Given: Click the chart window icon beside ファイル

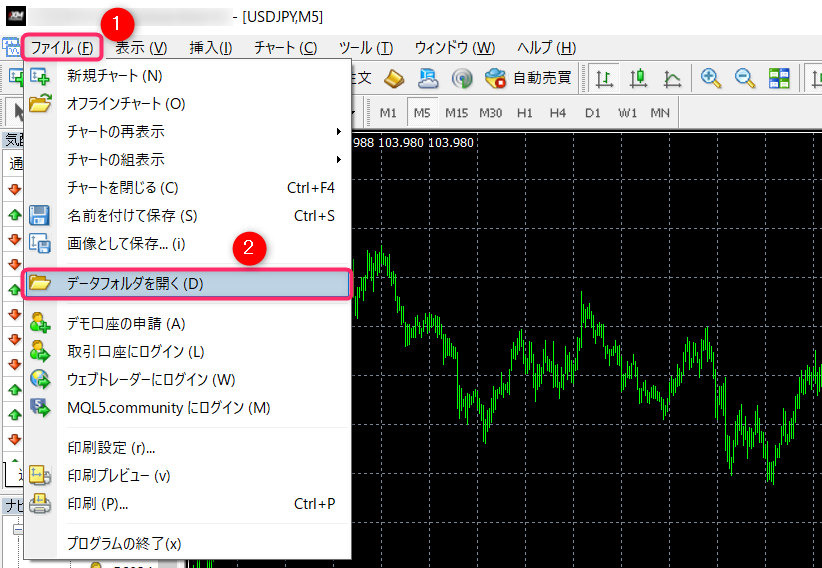Looking at the screenshot, I should coord(10,47).
